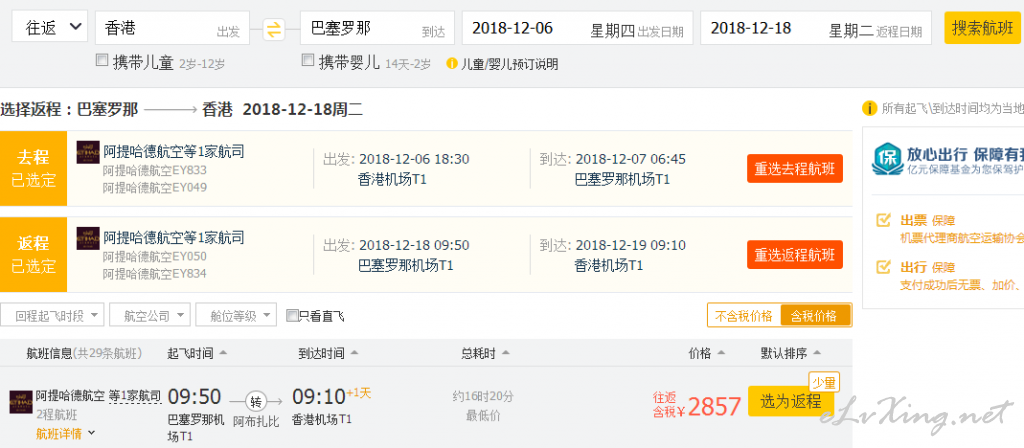Click the Etihad logo in the 返程 row

coord(88,238)
